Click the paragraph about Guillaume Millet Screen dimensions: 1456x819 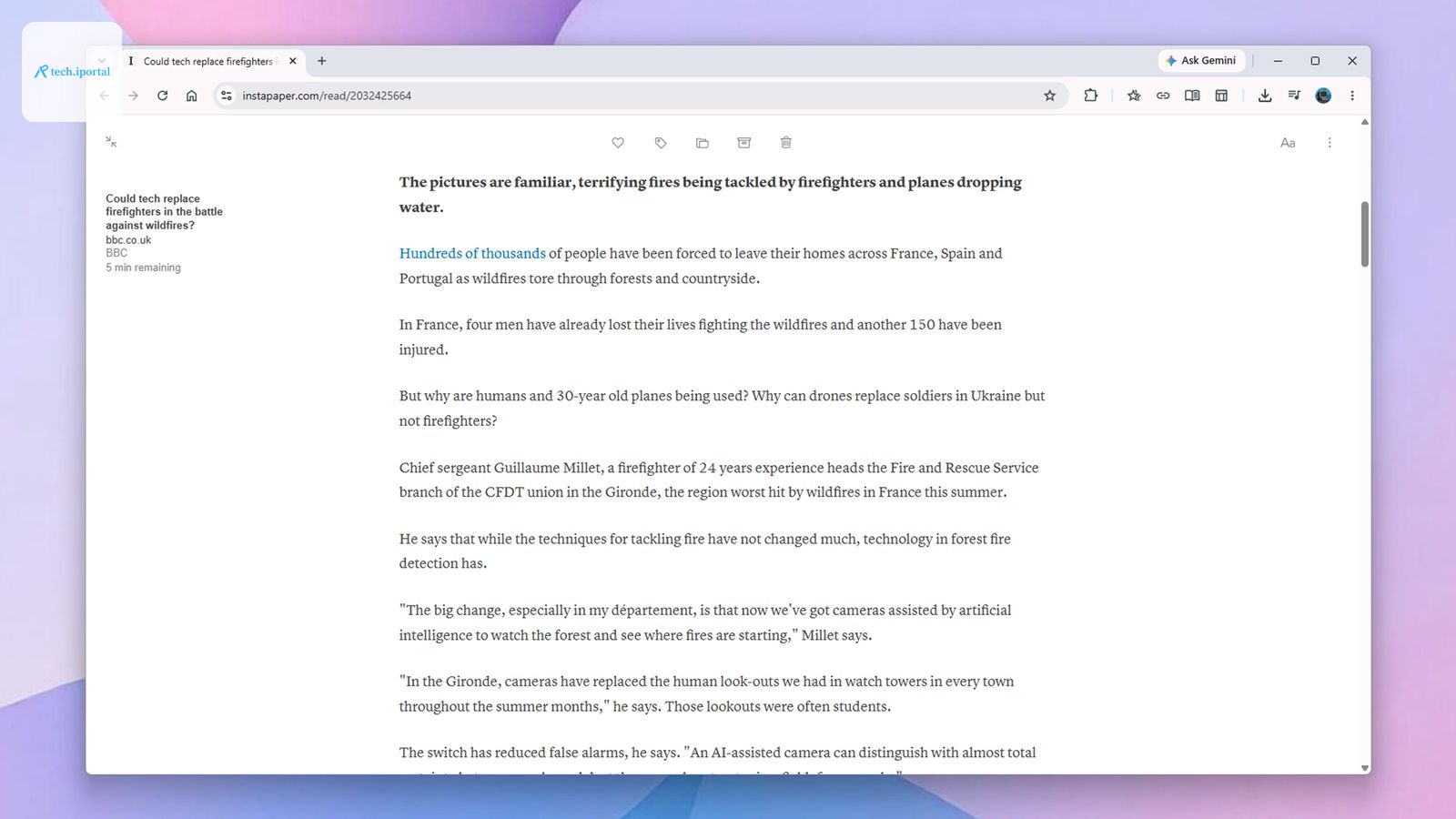coord(719,480)
